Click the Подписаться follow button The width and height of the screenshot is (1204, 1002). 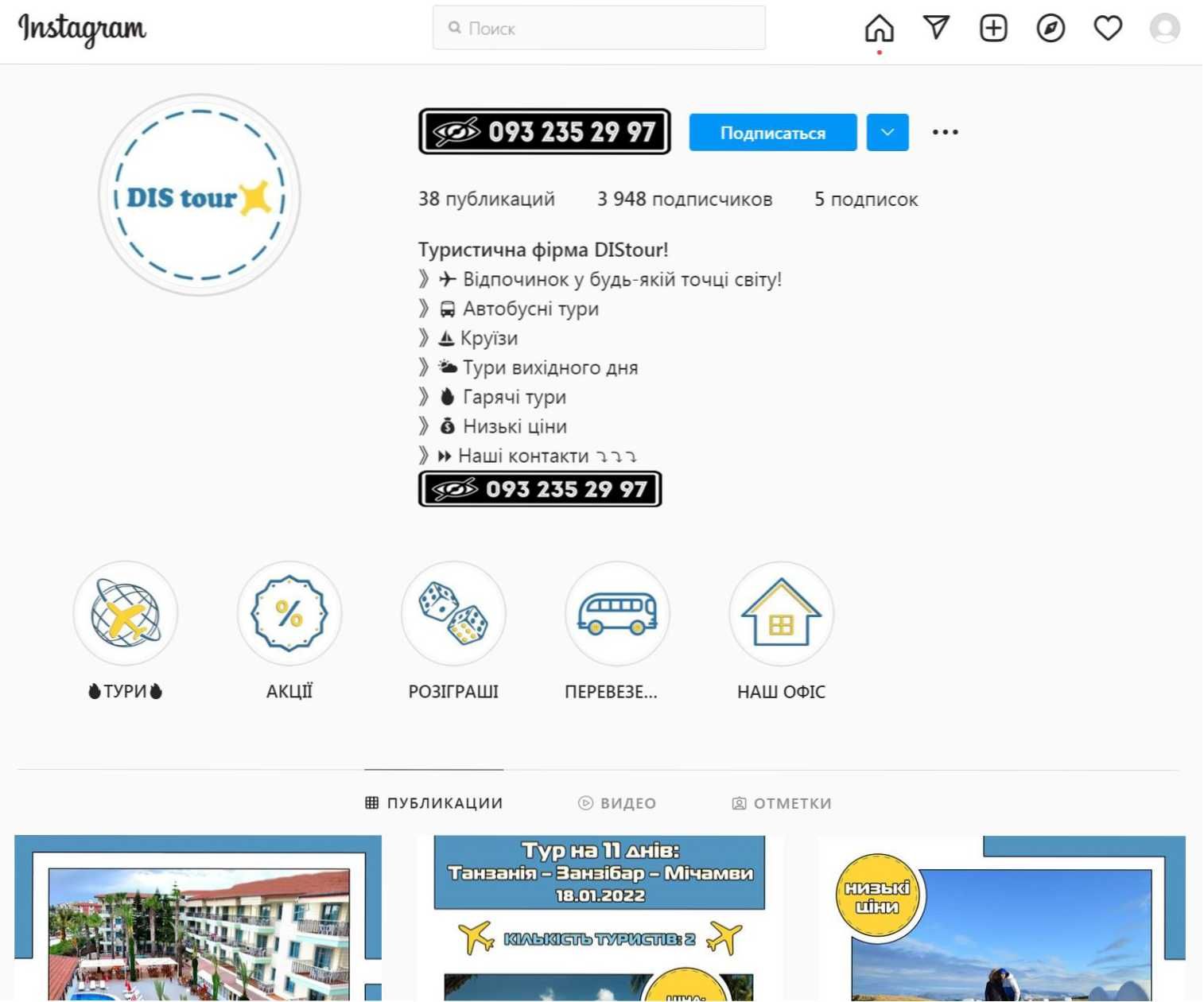point(773,132)
